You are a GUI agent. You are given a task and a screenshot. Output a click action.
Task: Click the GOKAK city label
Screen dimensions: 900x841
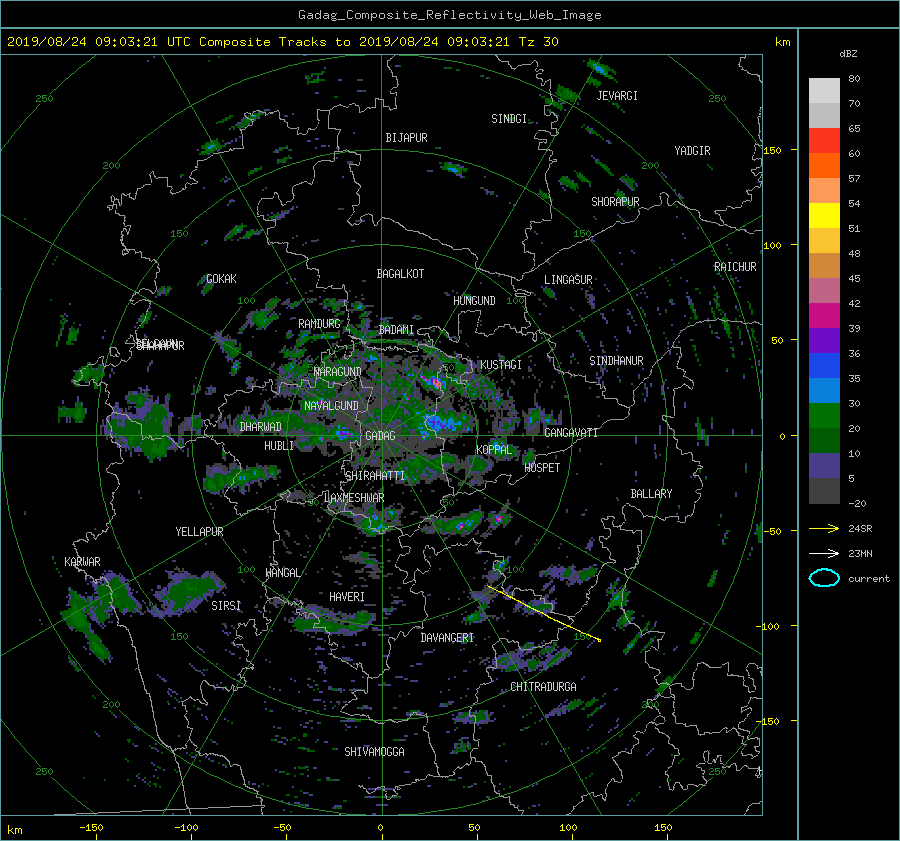[x=221, y=279]
